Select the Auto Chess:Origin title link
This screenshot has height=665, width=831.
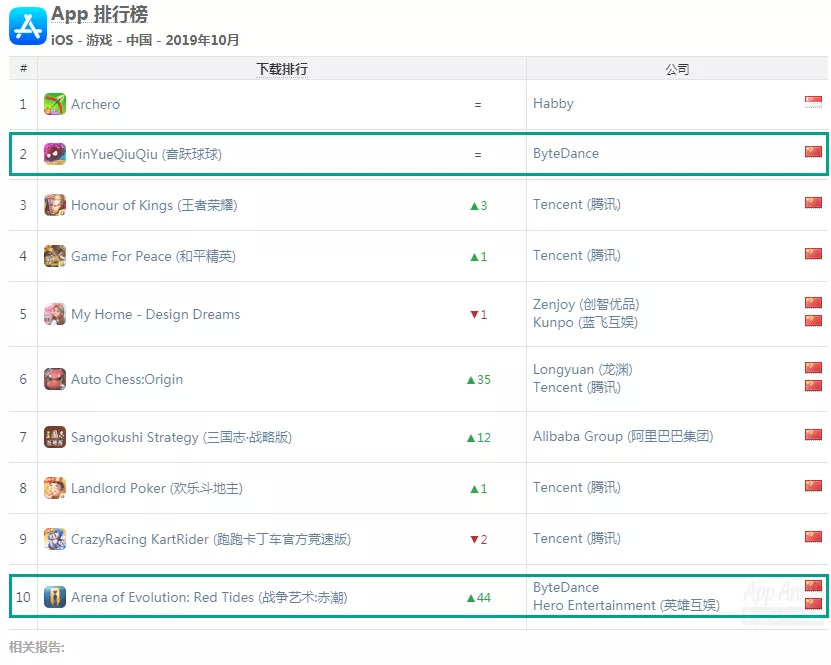click(126, 379)
